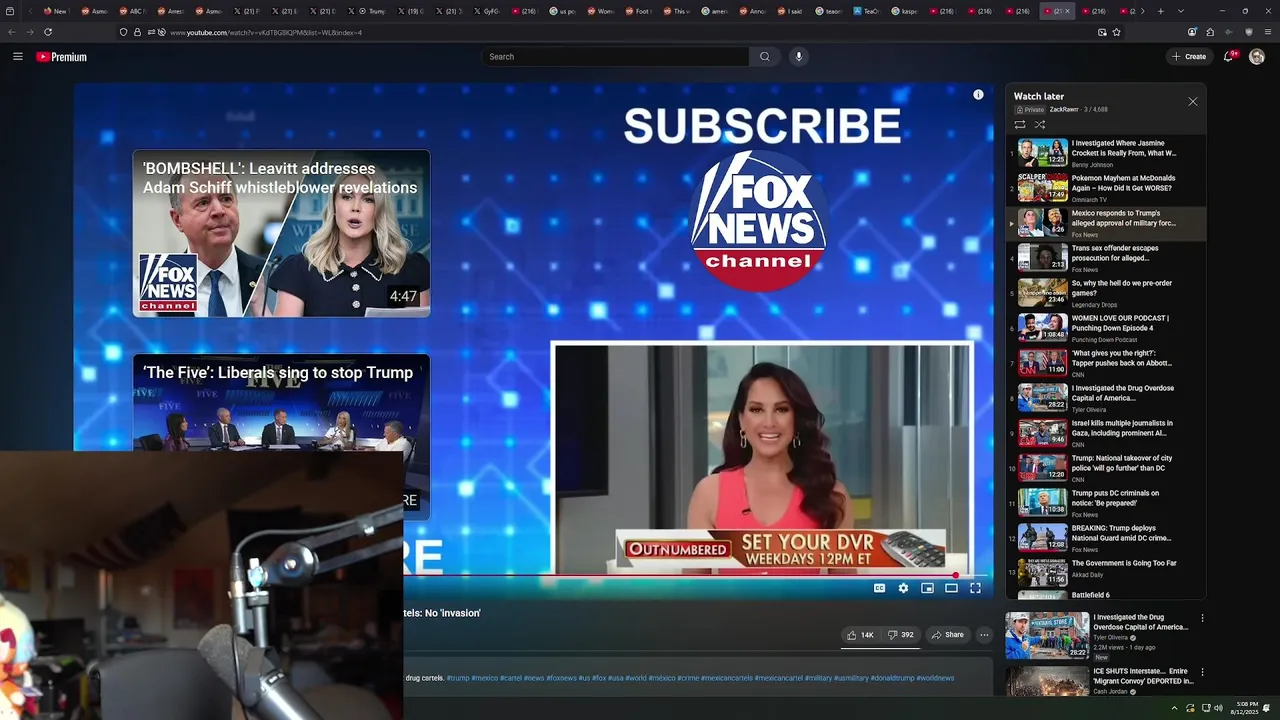The width and height of the screenshot is (1280, 720).
Task: Play 'Trump: National takeover of city police' item
Action: point(1105,468)
